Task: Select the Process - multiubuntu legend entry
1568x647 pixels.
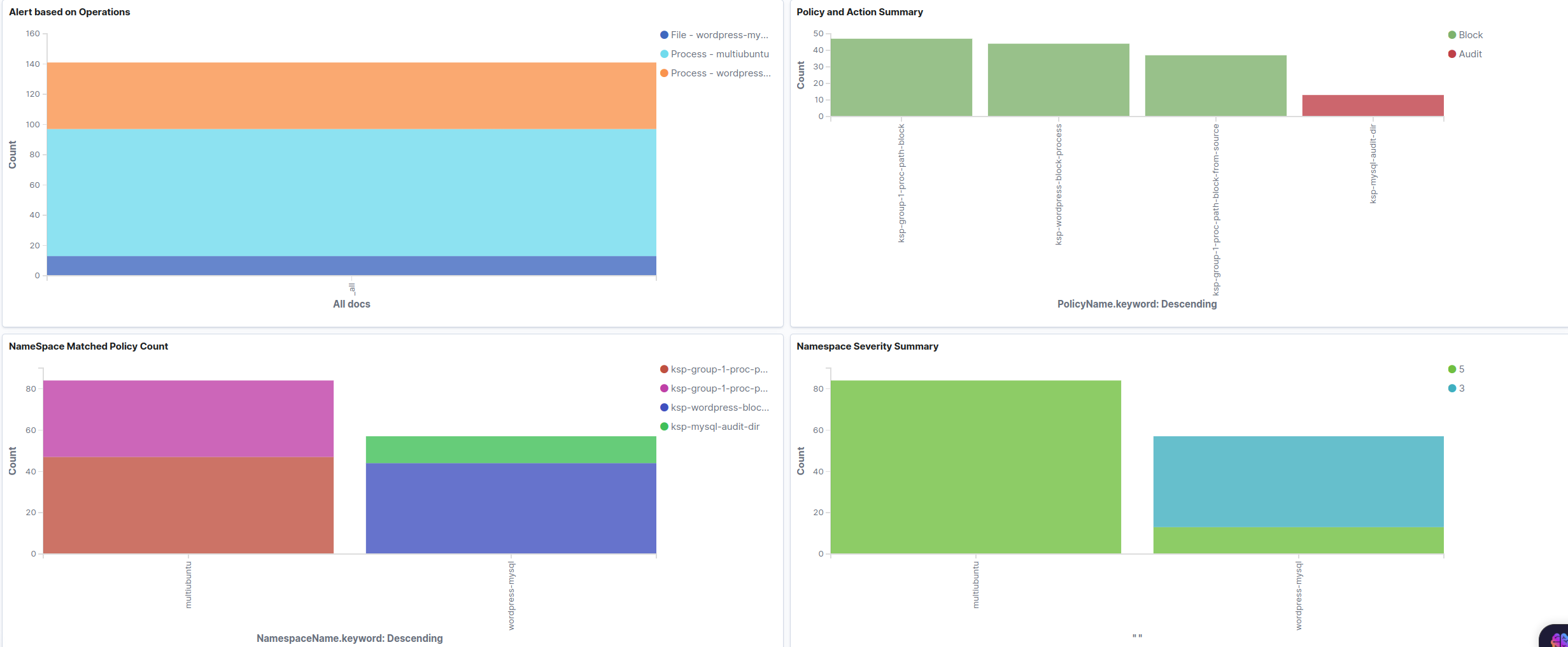Action: coord(714,54)
